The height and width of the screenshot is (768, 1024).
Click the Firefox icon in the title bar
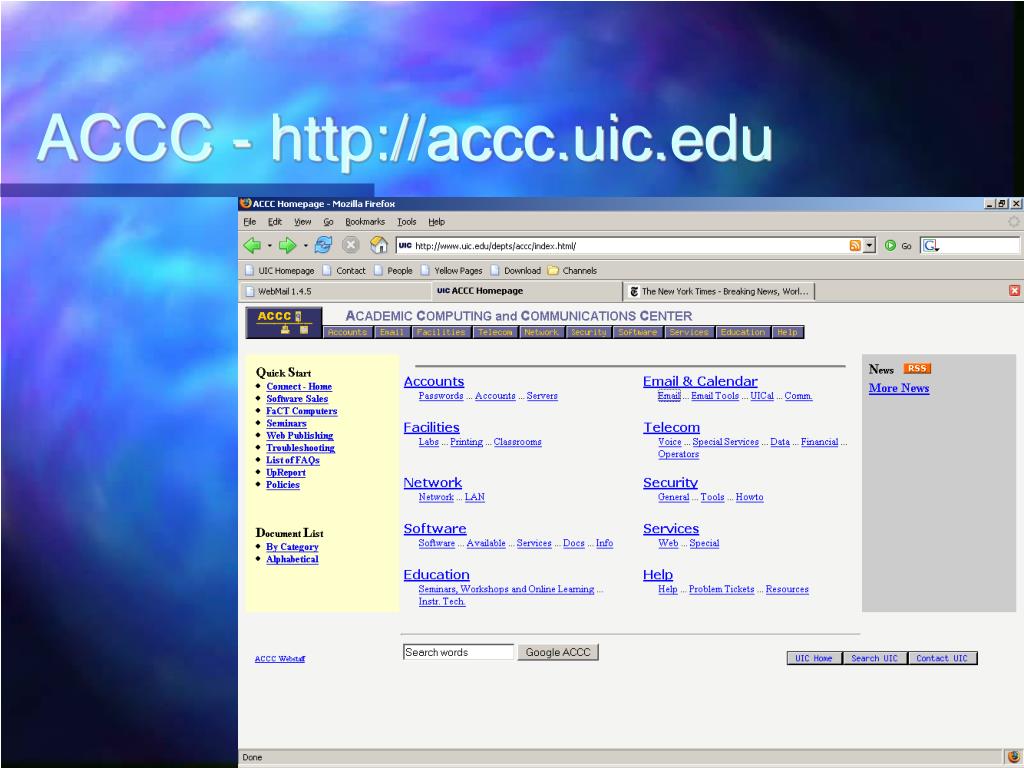click(x=246, y=203)
